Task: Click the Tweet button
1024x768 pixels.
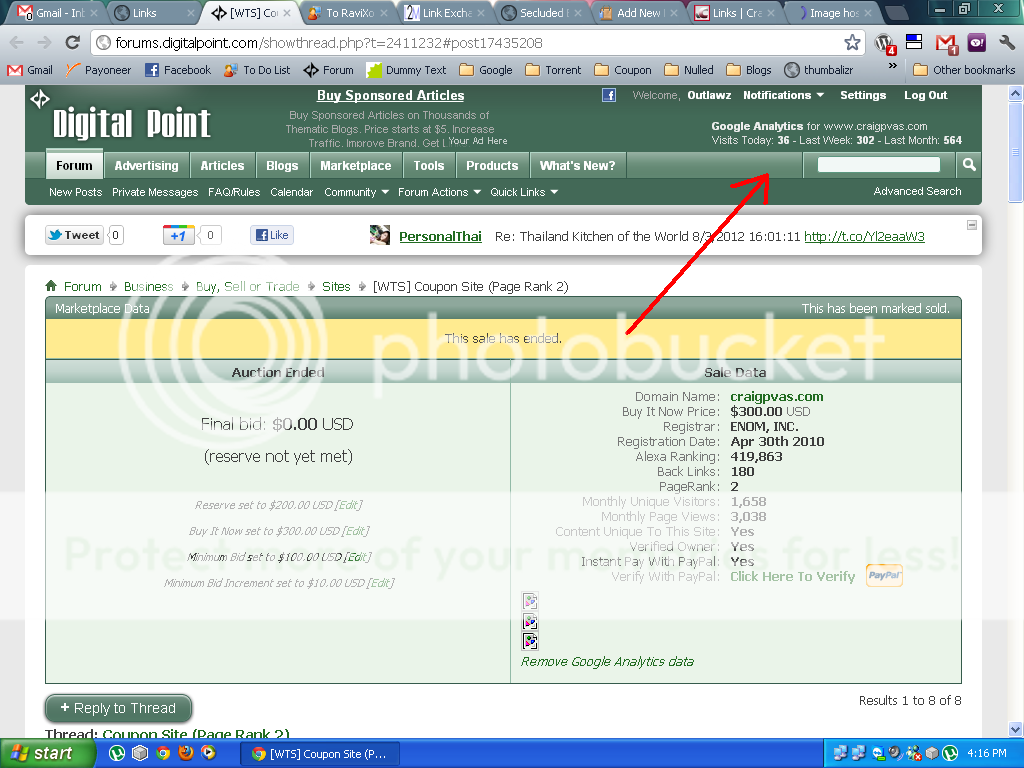Action: (73, 235)
